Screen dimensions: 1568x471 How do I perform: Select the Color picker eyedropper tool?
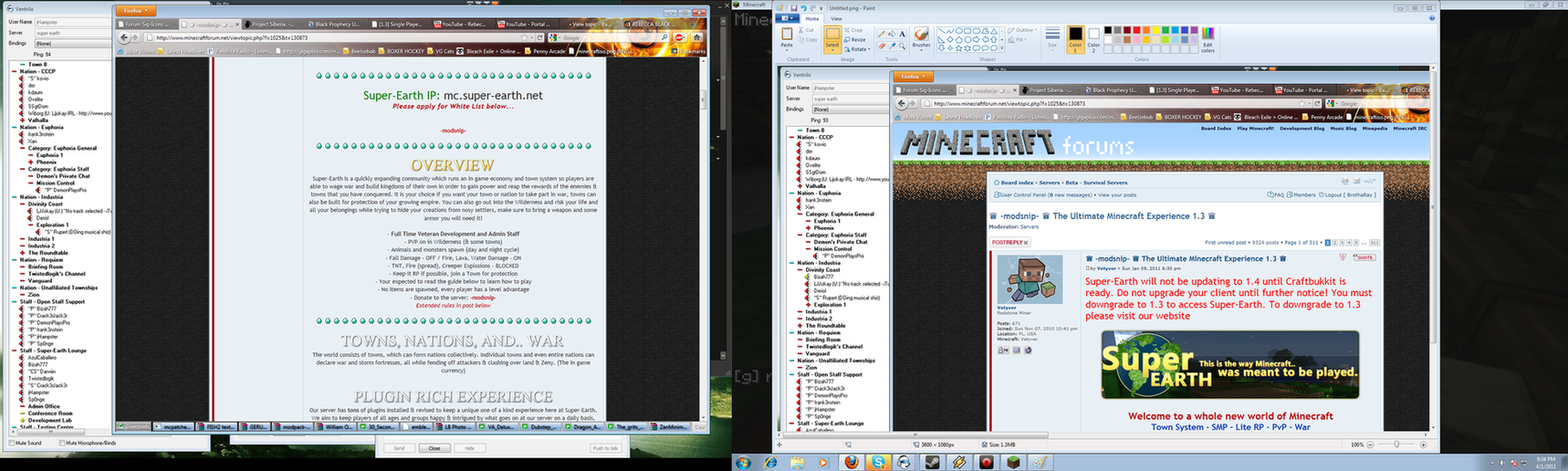894,46
